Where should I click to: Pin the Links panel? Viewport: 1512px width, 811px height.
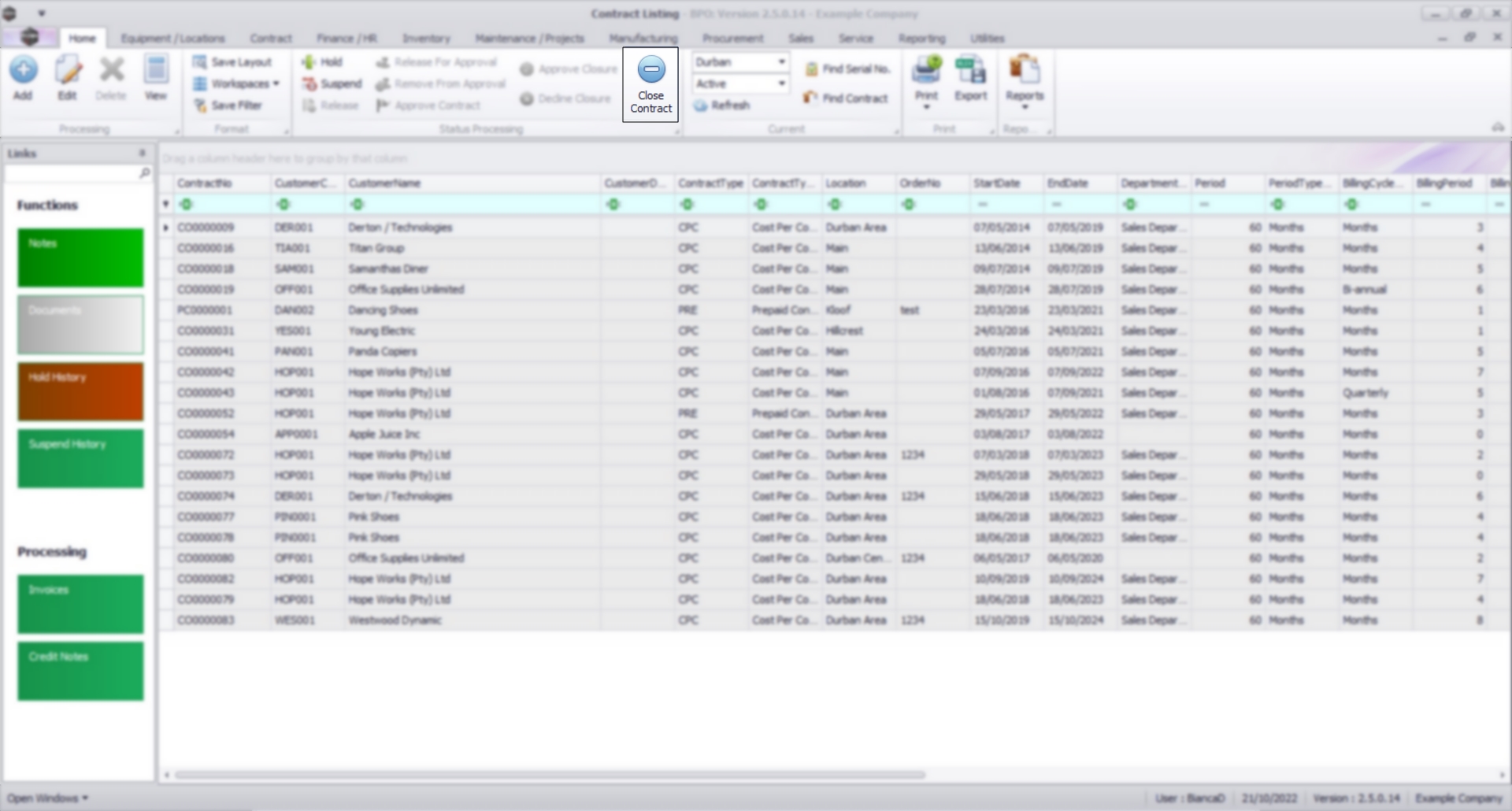(x=143, y=153)
